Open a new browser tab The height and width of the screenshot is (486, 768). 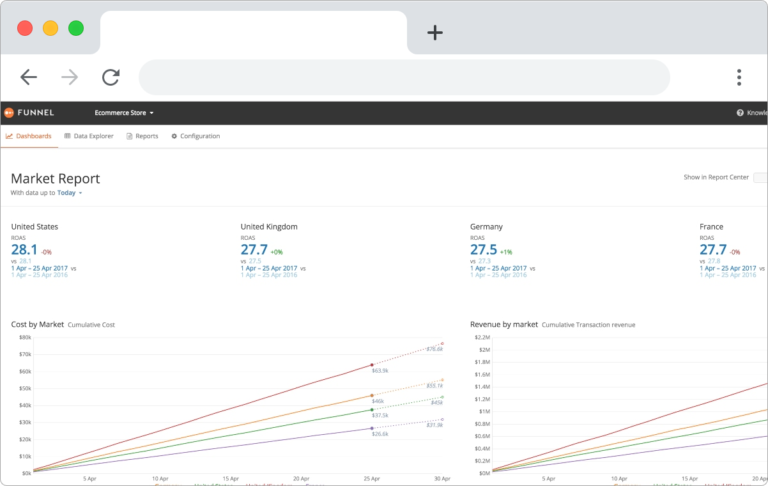tap(435, 33)
